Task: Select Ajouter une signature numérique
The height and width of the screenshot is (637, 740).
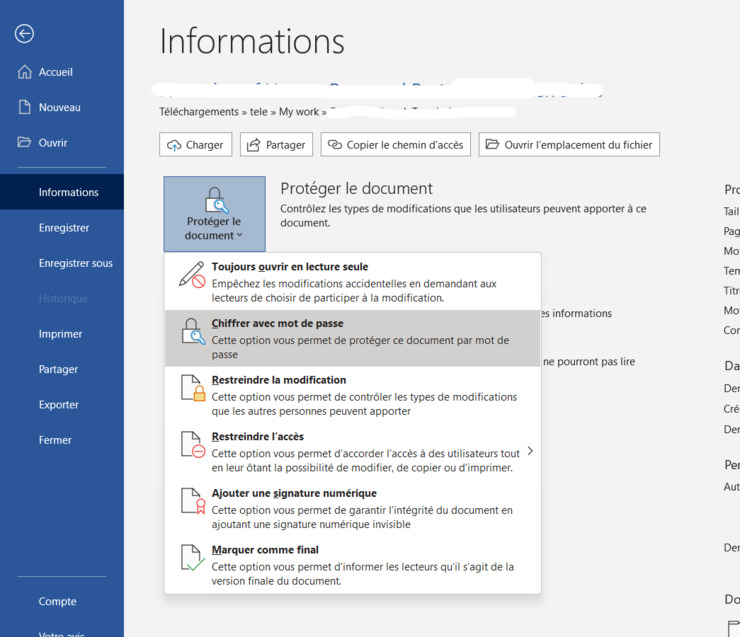Action: click(x=352, y=508)
